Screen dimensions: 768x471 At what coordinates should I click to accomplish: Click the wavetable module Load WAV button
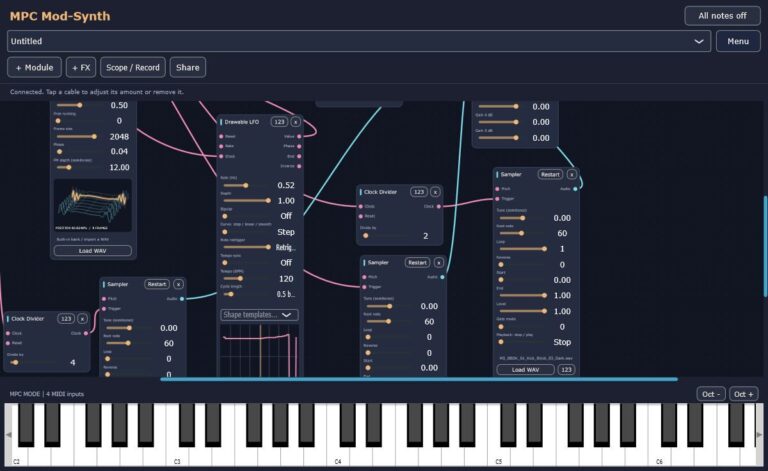click(93, 251)
